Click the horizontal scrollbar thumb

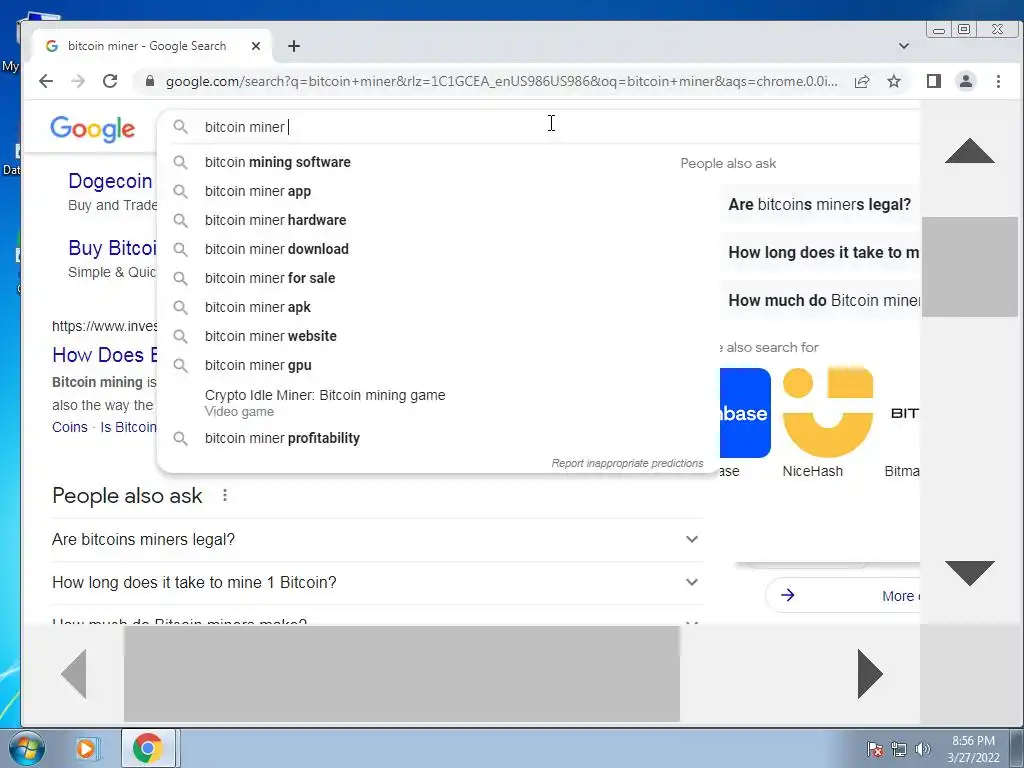pos(402,674)
